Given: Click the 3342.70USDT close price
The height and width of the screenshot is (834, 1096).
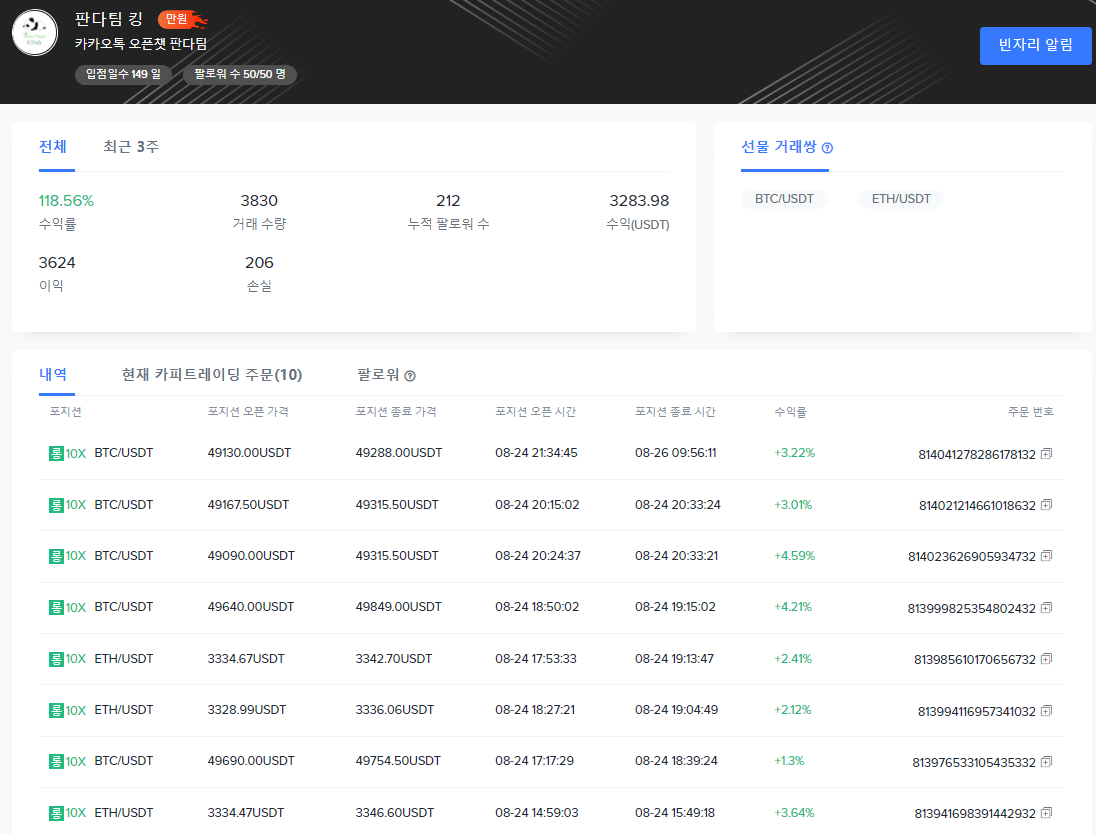Looking at the screenshot, I should [x=394, y=659].
